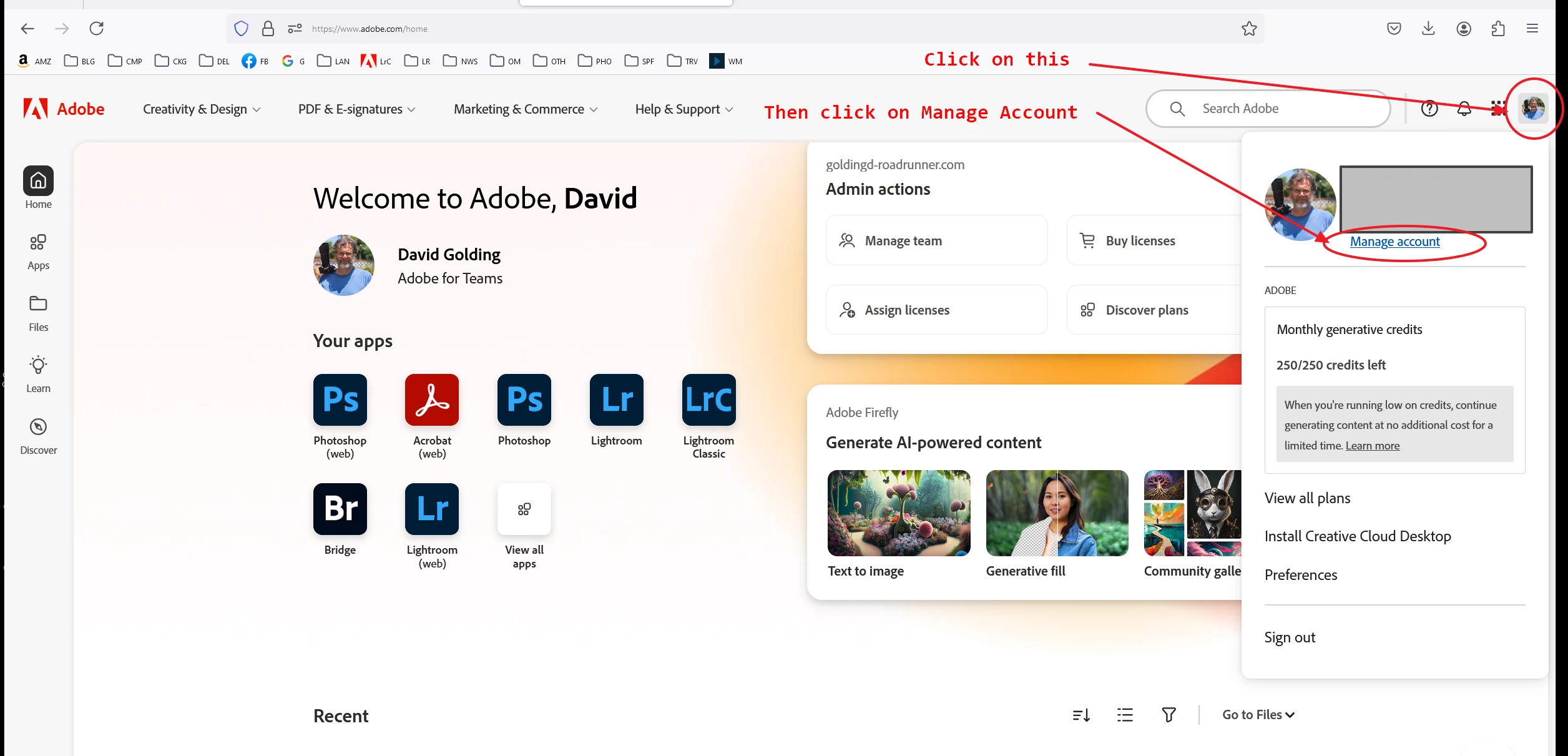This screenshot has height=756, width=1568.
Task: Click the notifications bell icon
Action: (1464, 109)
